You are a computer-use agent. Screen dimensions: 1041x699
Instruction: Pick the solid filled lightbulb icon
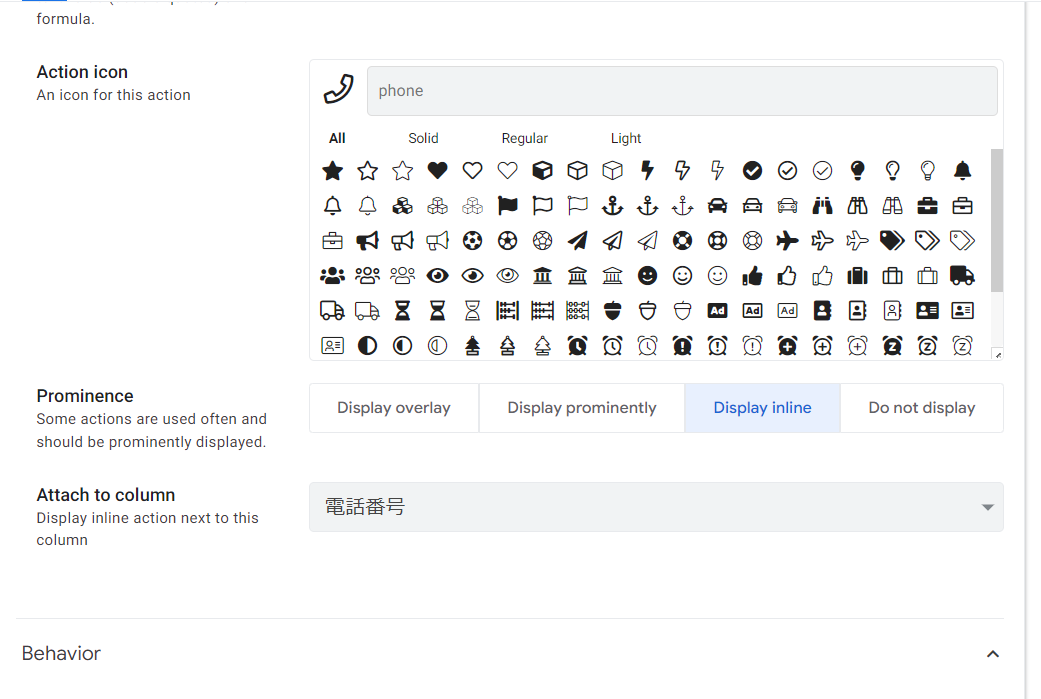pyautogui.click(x=857, y=171)
